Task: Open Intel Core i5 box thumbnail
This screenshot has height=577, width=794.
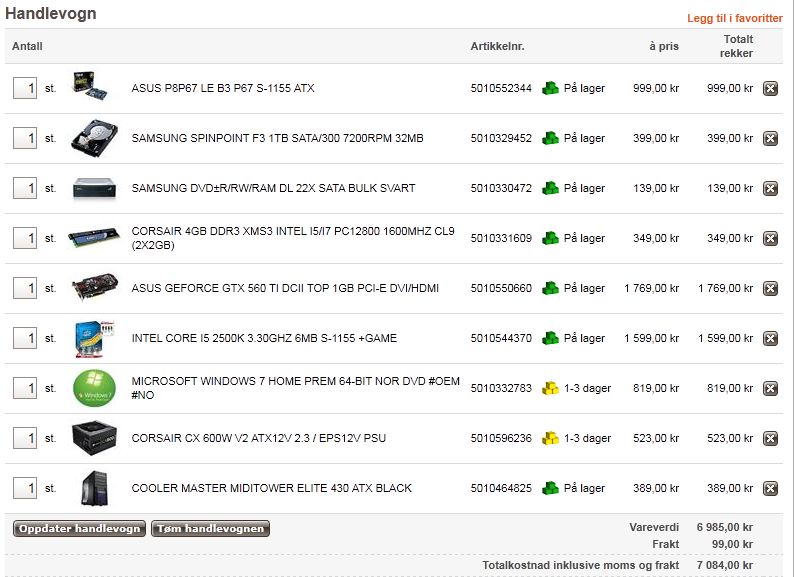Action: [94, 338]
